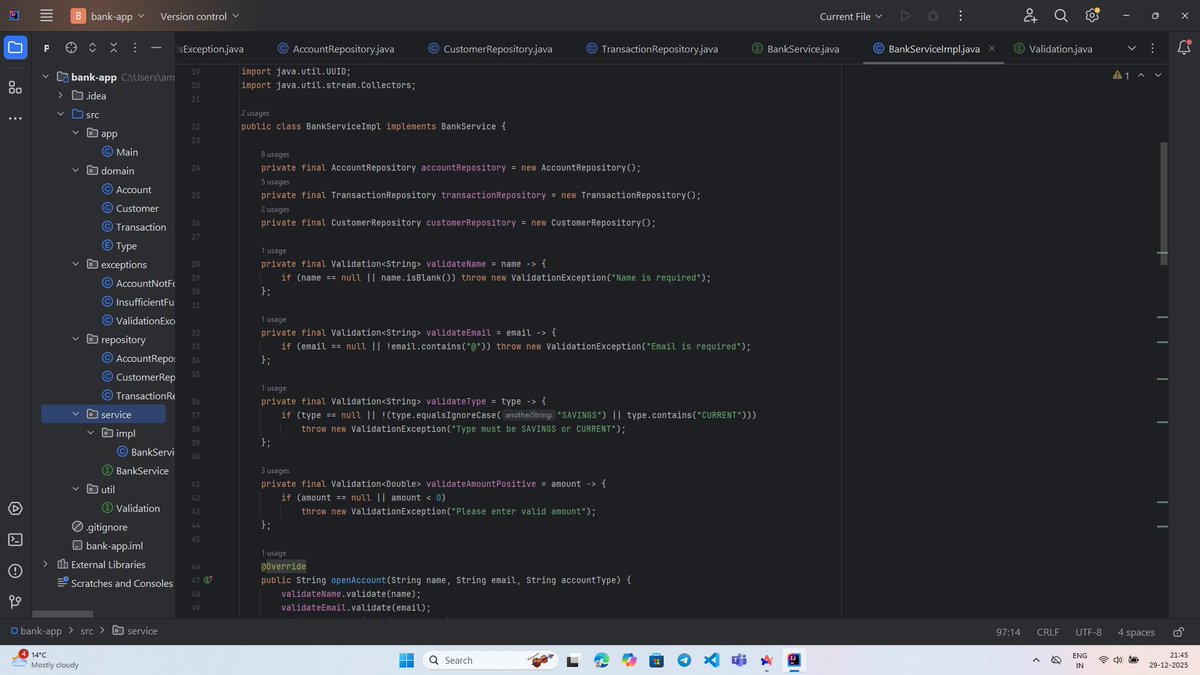Select opened file in project tree
Image resolution: width=1200 pixels, height=675 pixels.
[x=71, y=48]
